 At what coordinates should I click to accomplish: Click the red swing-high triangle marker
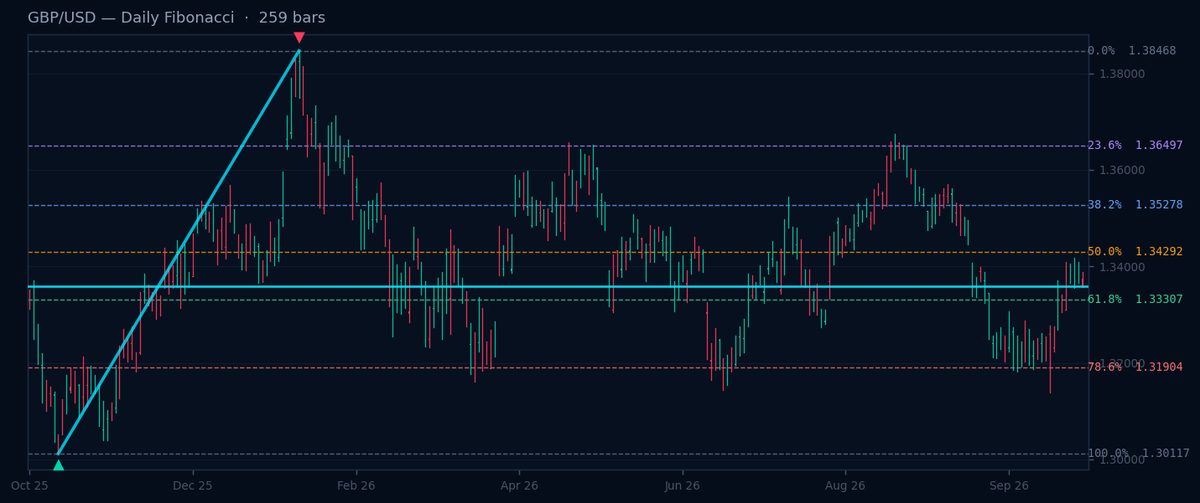pyautogui.click(x=299, y=38)
